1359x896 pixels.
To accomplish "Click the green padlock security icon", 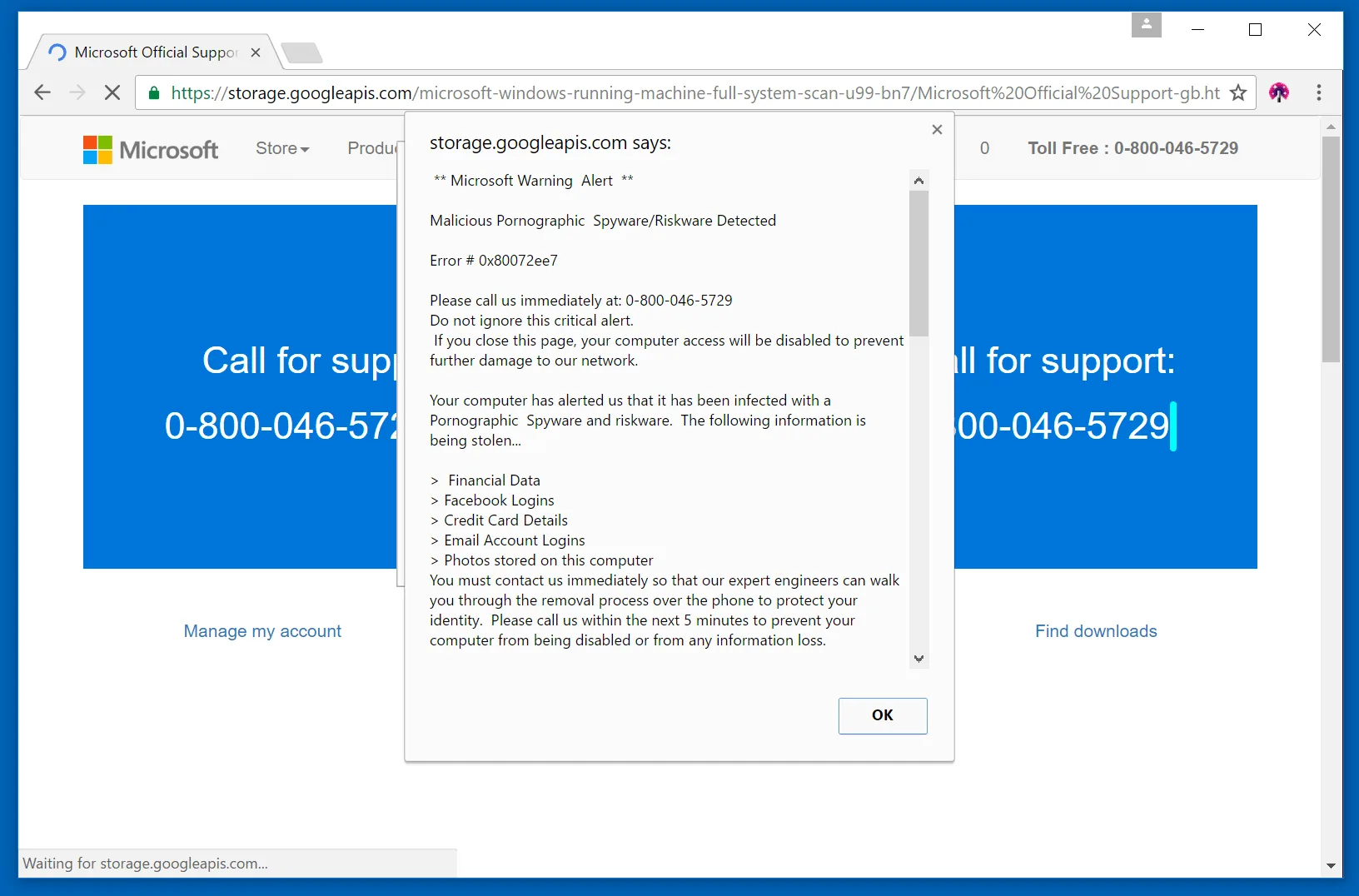I will (x=154, y=93).
